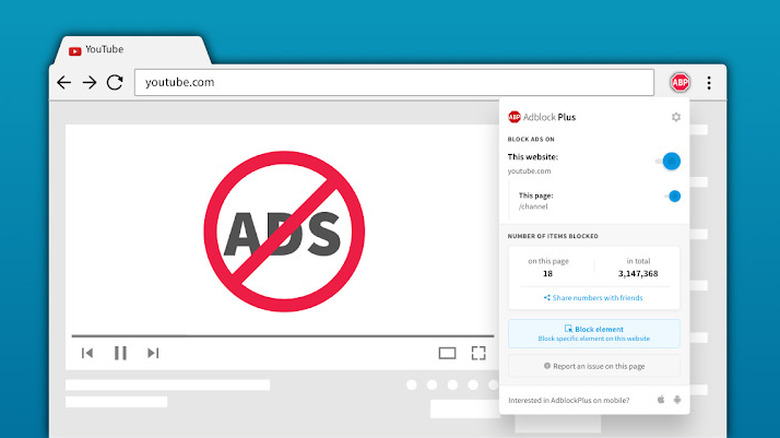Click the crossed-out ADS video area

point(284,231)
